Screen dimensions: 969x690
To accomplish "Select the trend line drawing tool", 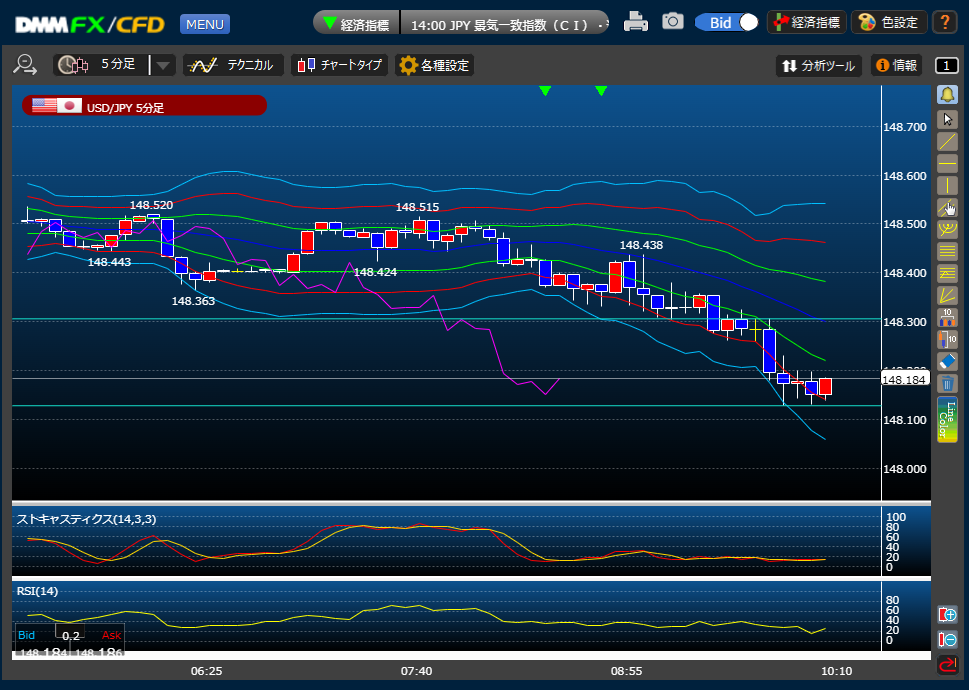I will [947, 141].
